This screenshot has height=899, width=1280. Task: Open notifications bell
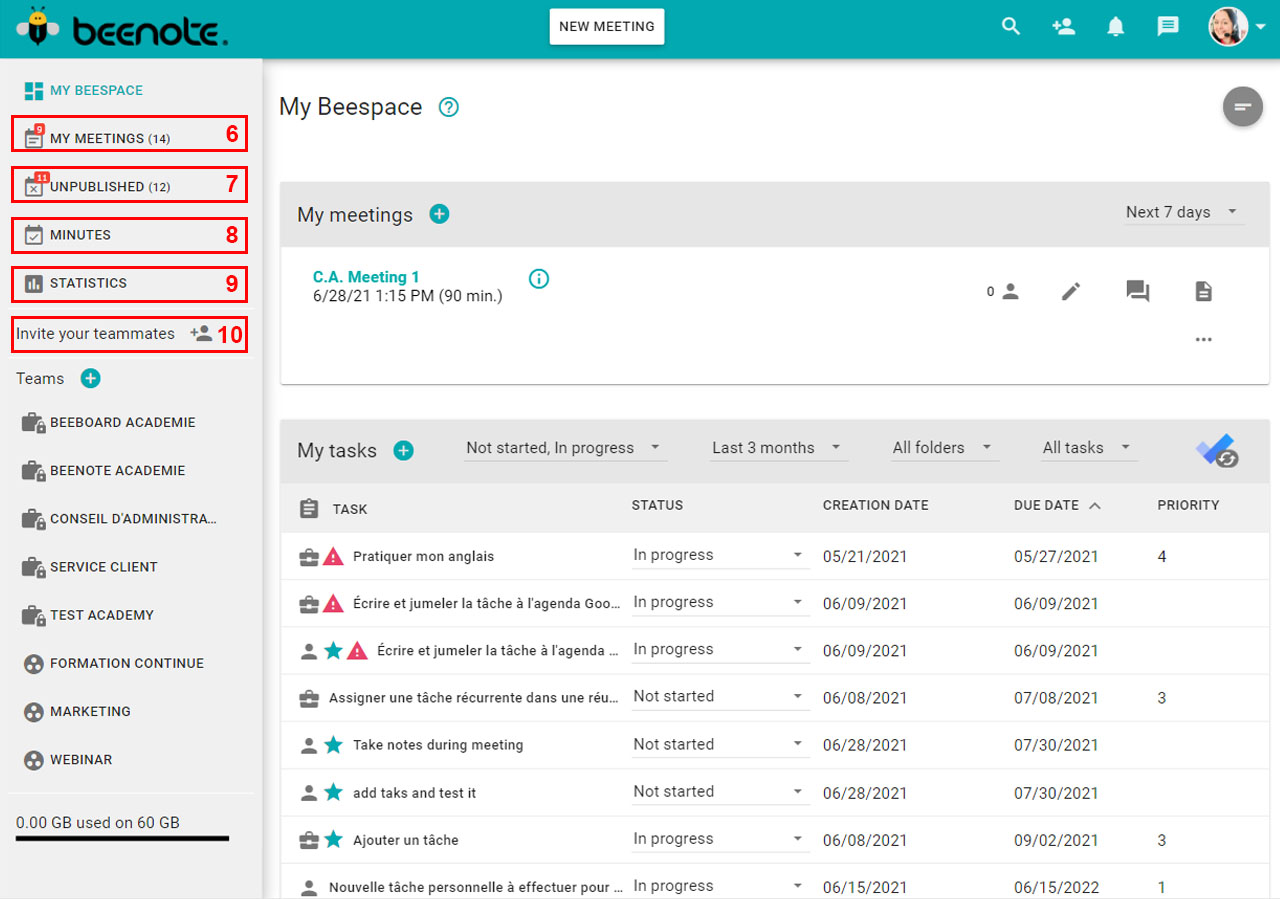(1116, 27)
